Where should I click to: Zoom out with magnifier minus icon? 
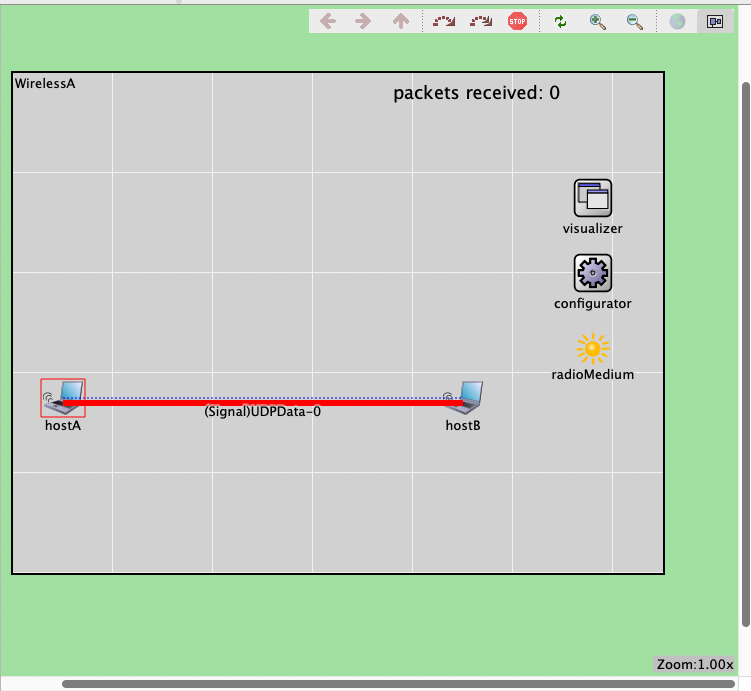(635, 22)
